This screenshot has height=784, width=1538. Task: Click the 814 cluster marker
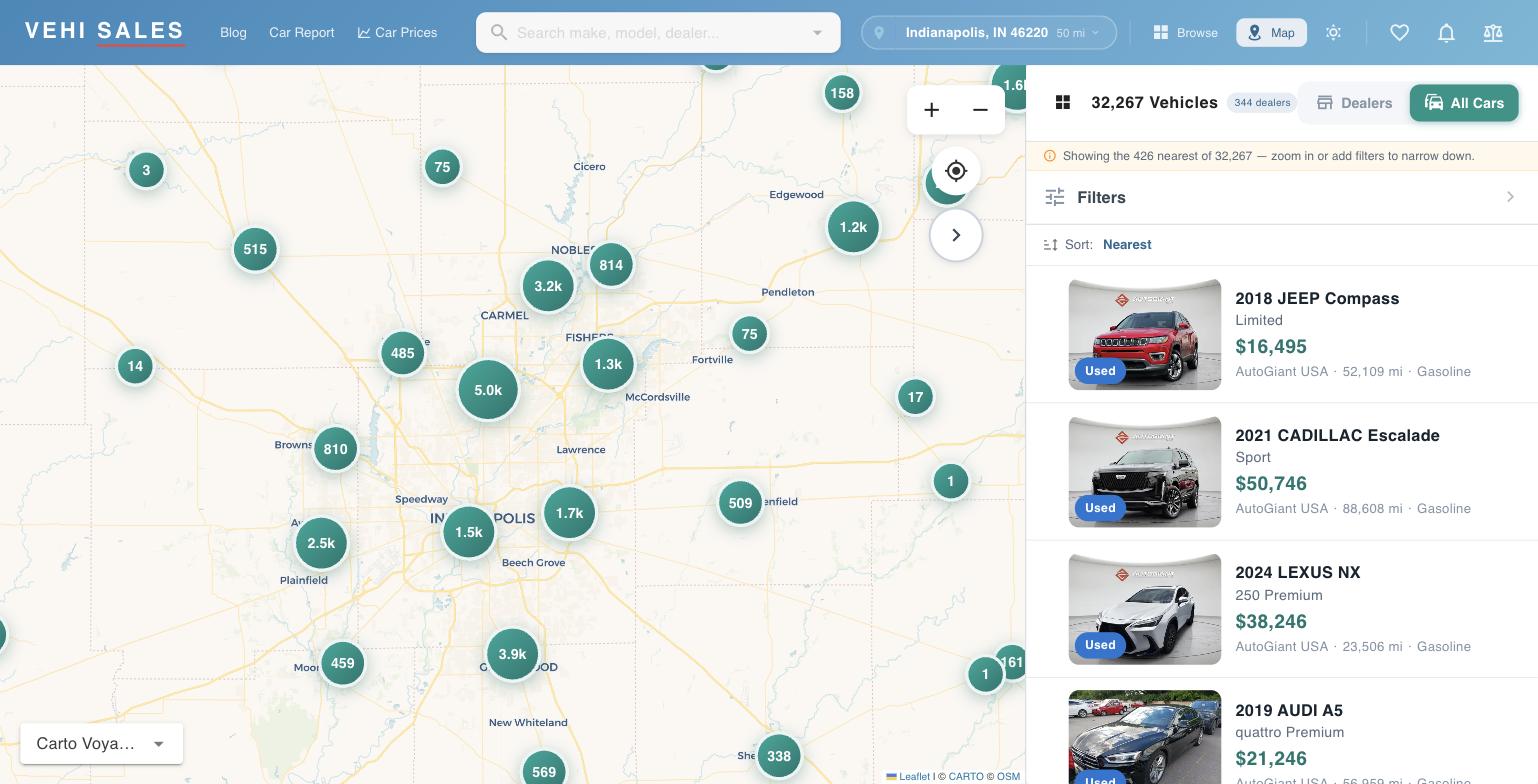611,265
